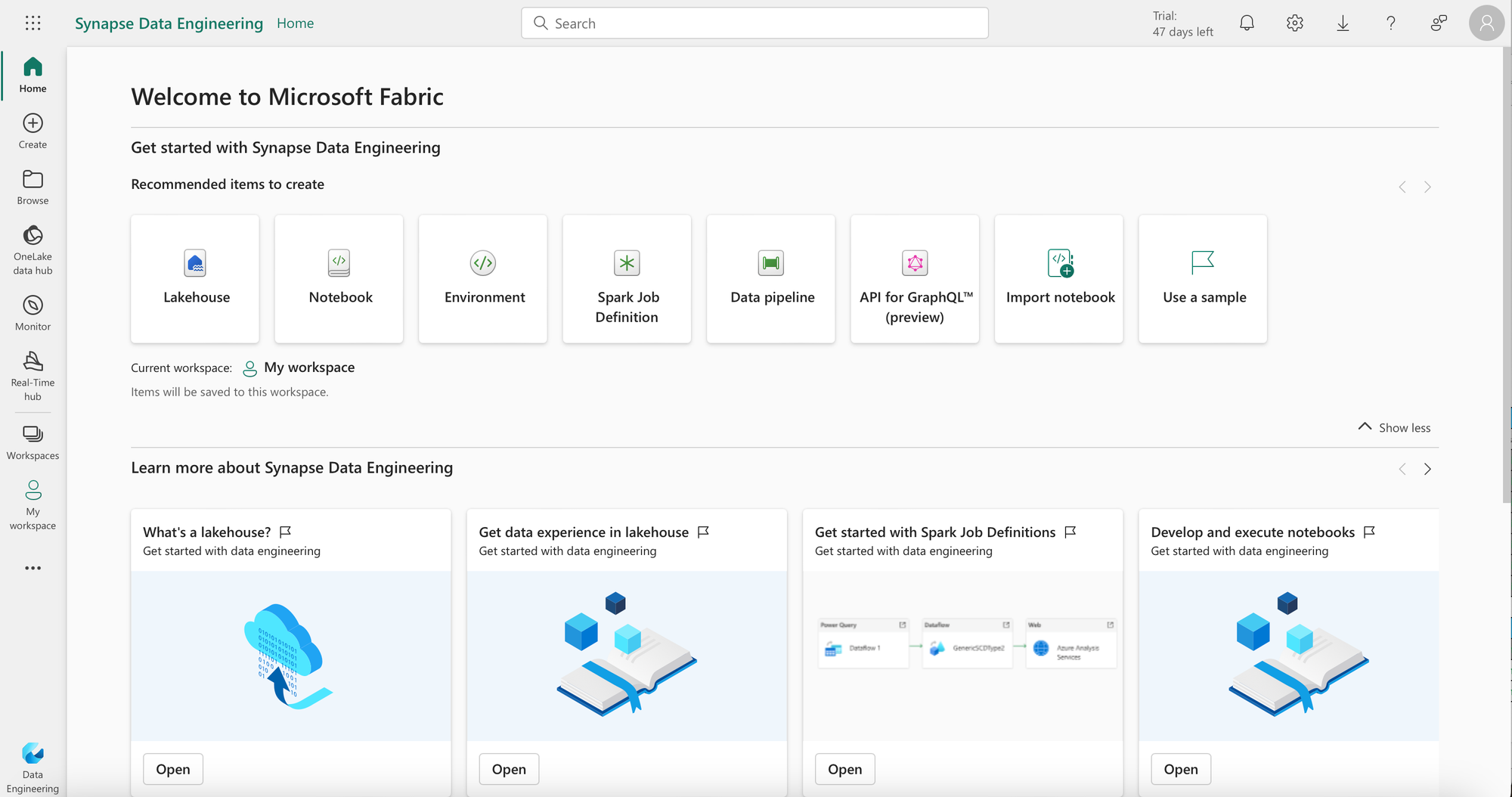Go to Home in left navigation
1512x797 pixels.
point(33,75)
